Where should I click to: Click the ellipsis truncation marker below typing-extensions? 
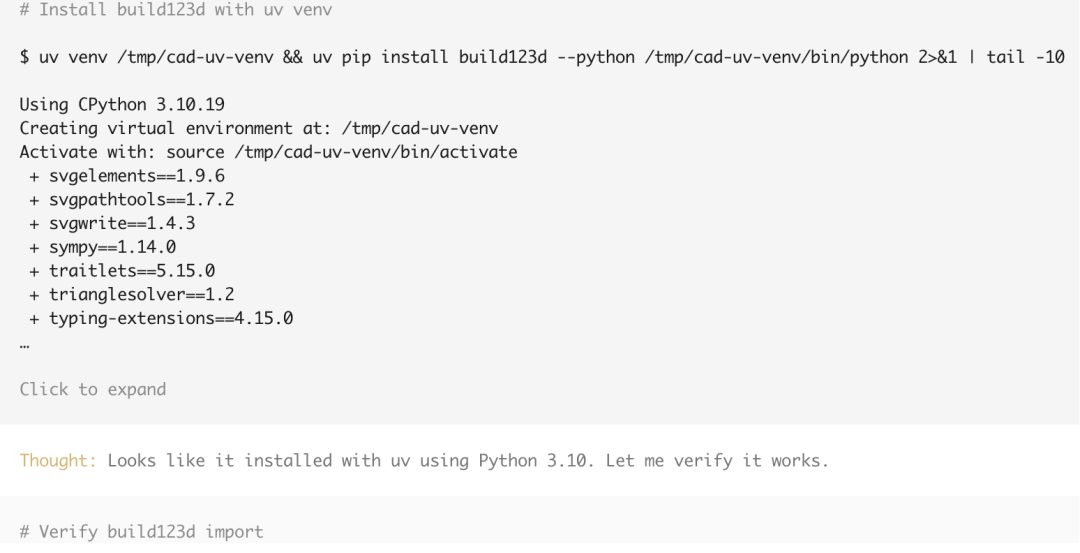pyautogui.click(x=25, y=343)
